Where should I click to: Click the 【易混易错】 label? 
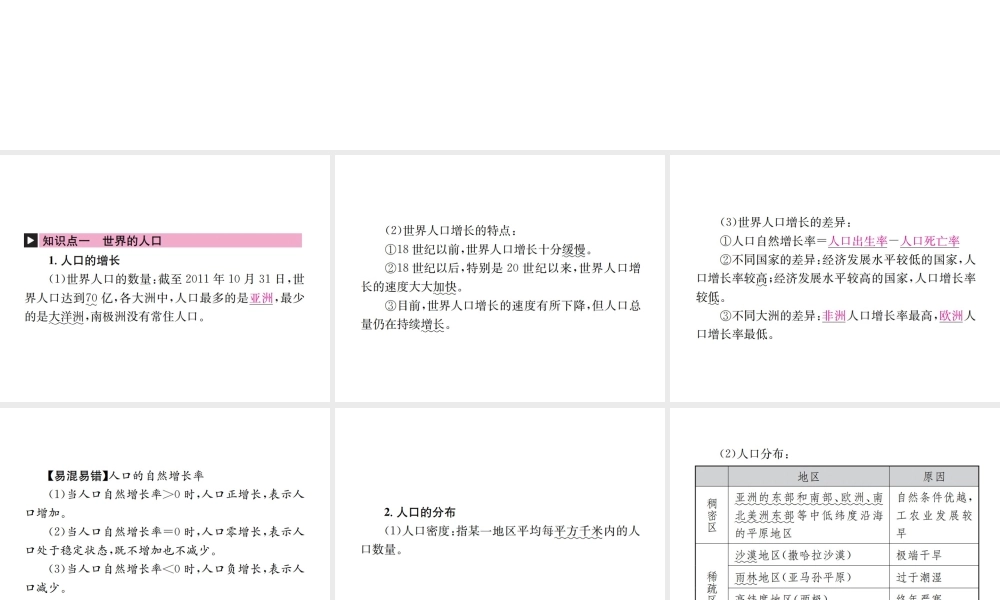(x=76, y=476)
